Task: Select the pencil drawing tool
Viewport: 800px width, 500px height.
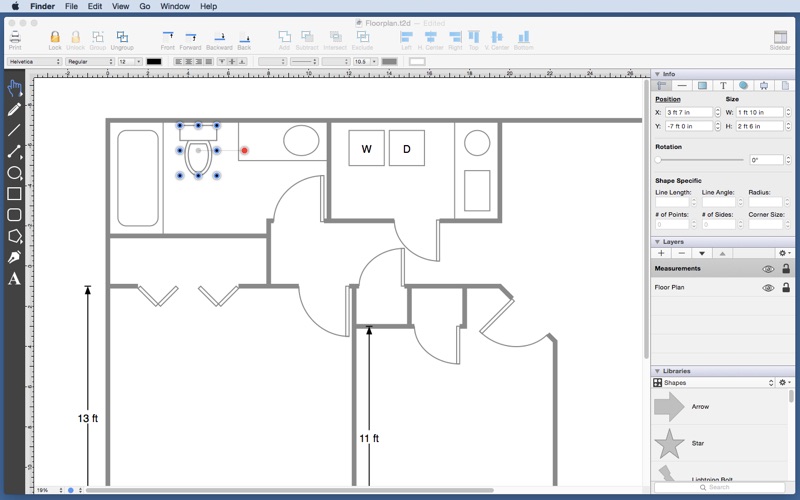Action: (x=14, y=109)
